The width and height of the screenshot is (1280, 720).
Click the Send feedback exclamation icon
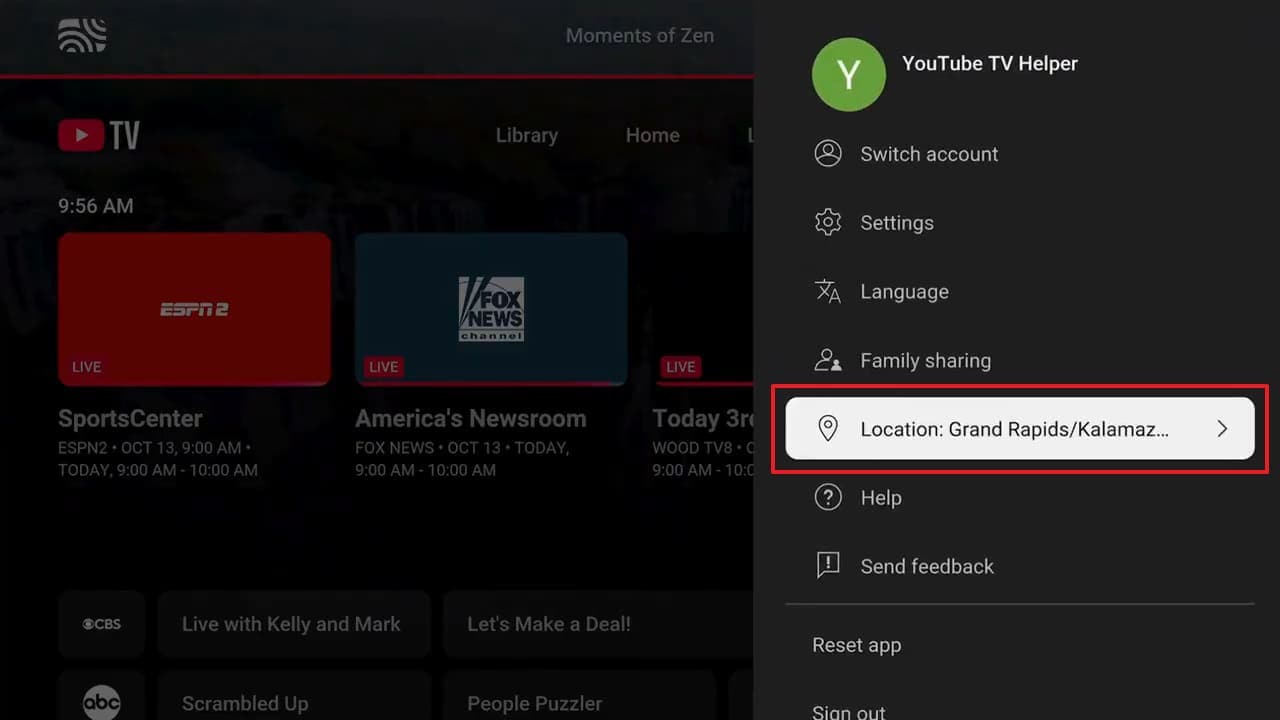click(x=828, y=566)
